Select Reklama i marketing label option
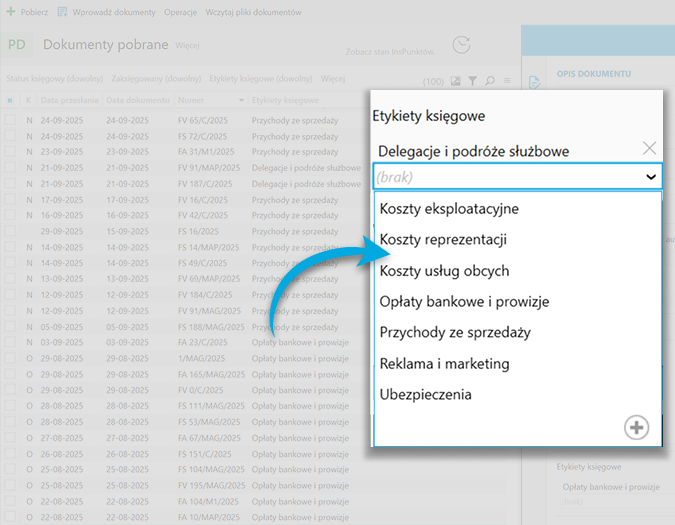 [444, 363]
